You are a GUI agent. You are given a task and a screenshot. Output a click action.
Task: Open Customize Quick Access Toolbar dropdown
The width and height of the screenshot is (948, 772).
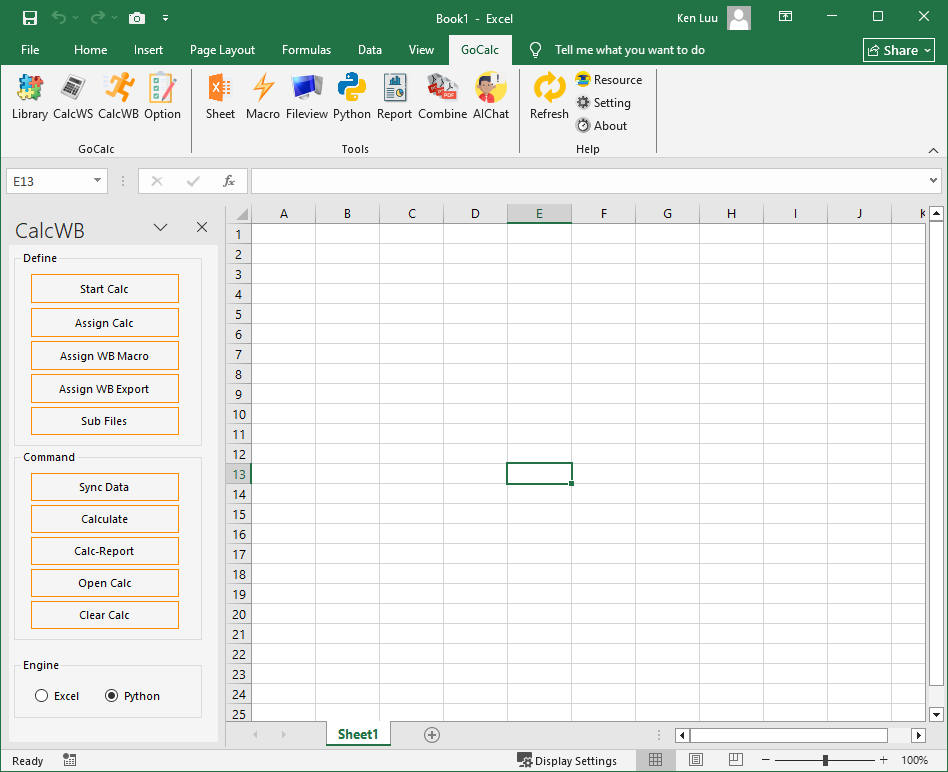tap(165, 18)
